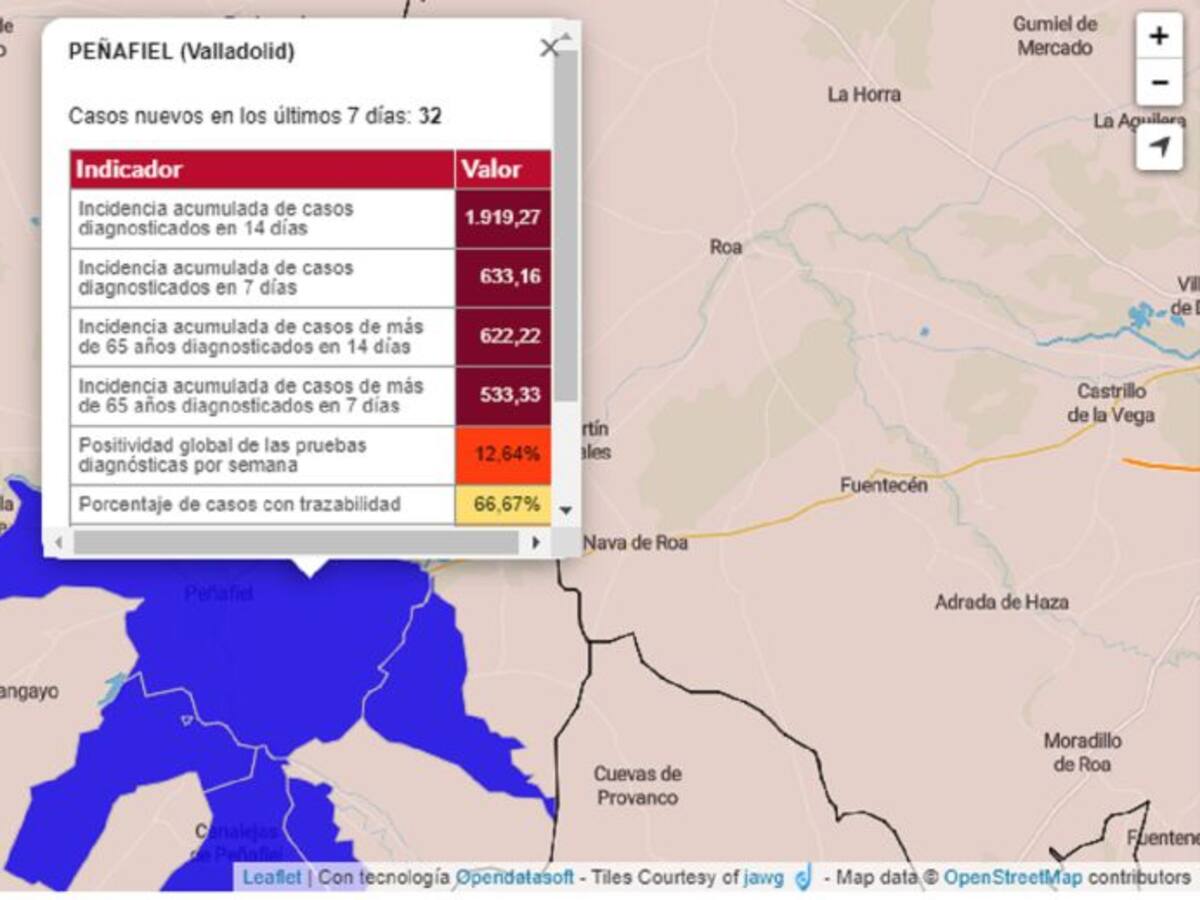Close the Peñafiel info popup
1200x900 pixels.
click(548, 48)
